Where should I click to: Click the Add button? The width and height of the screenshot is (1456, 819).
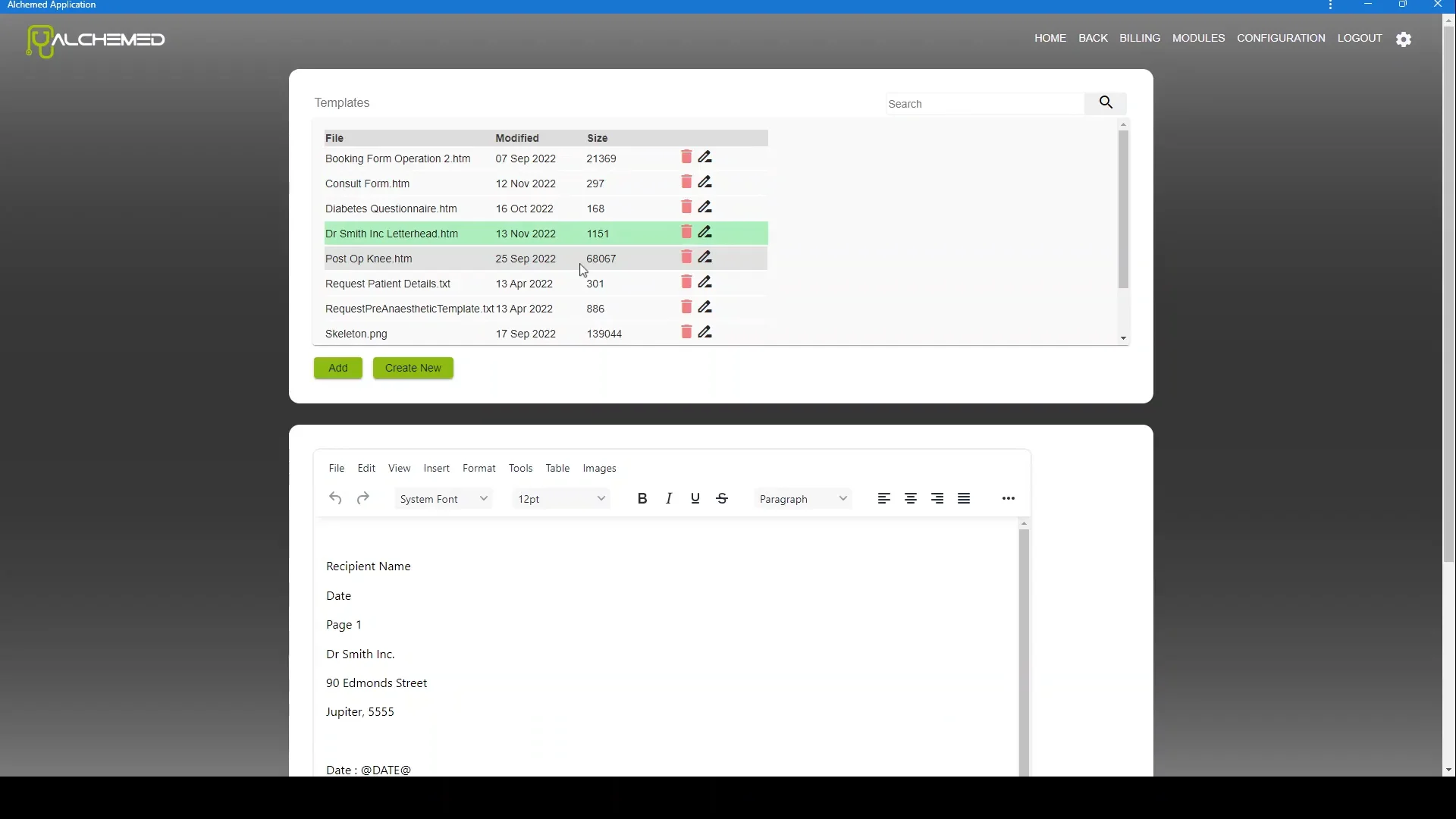[x=338, y=368]
